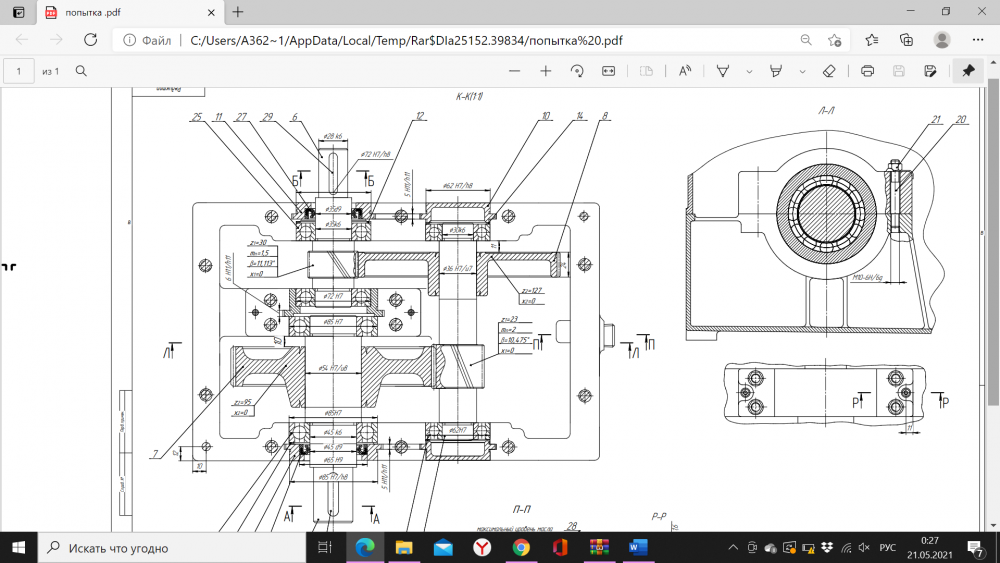1000x563 pixels.
Task: Click the Save as icon in PDF toolbar
Action: (x=930, y=71)
